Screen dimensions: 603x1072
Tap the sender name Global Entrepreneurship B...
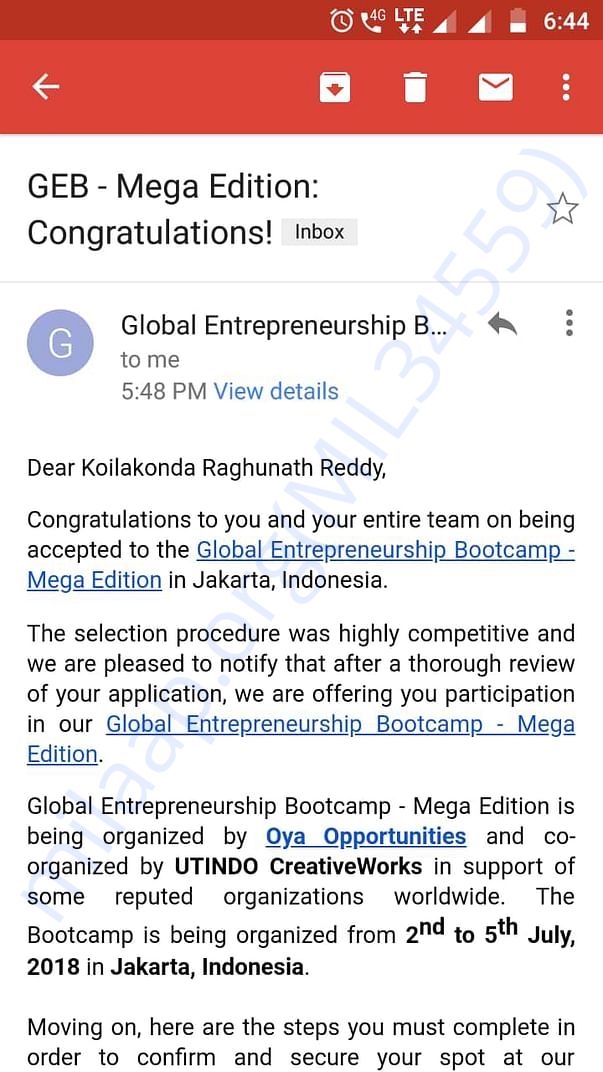pyautogui.click(x=284, y=325)
